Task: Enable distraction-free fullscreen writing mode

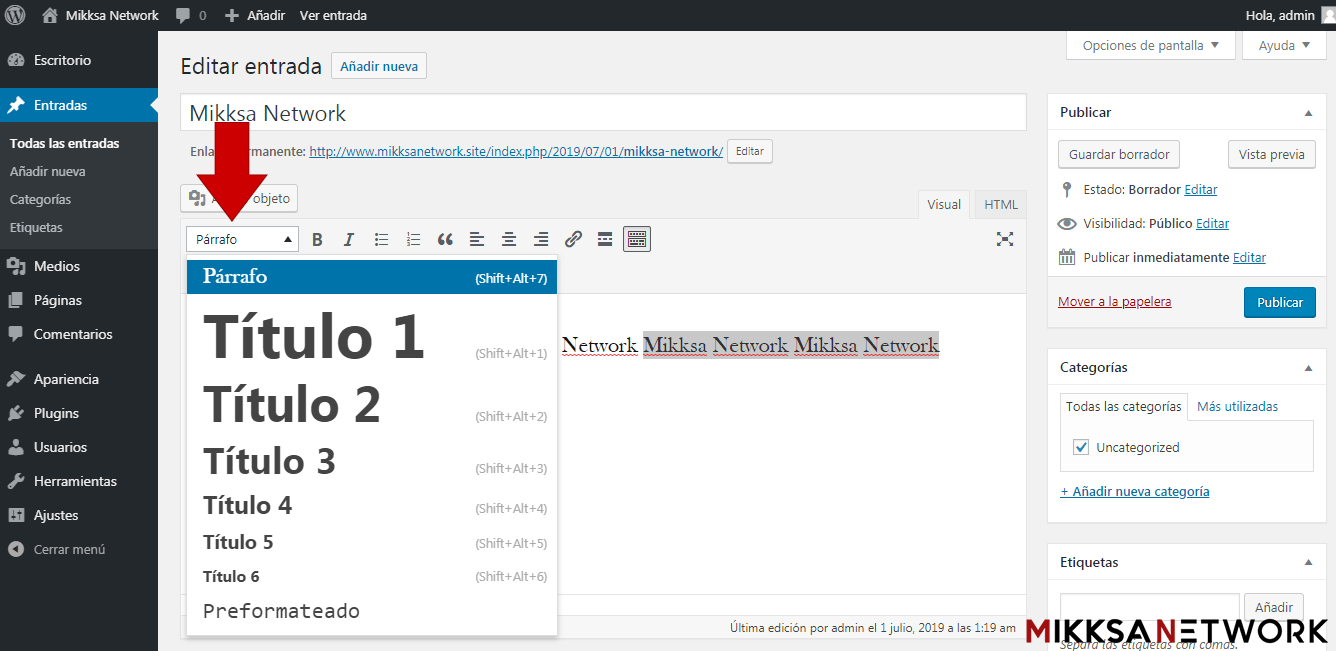Action: point(1005,239)
